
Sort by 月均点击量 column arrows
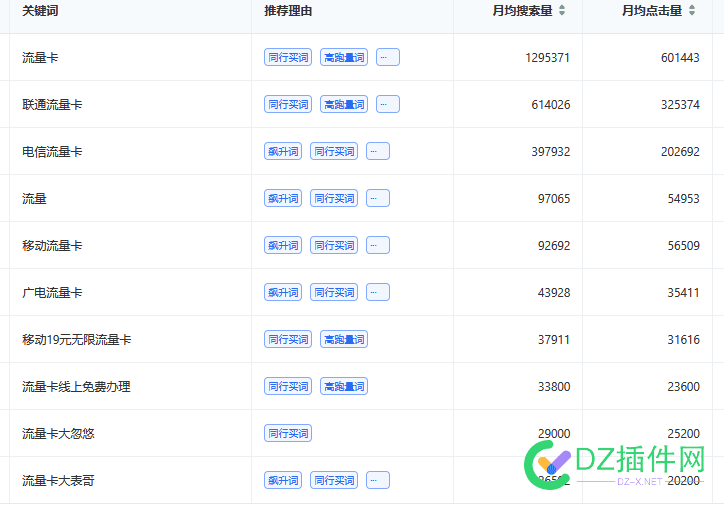point(692,10)
